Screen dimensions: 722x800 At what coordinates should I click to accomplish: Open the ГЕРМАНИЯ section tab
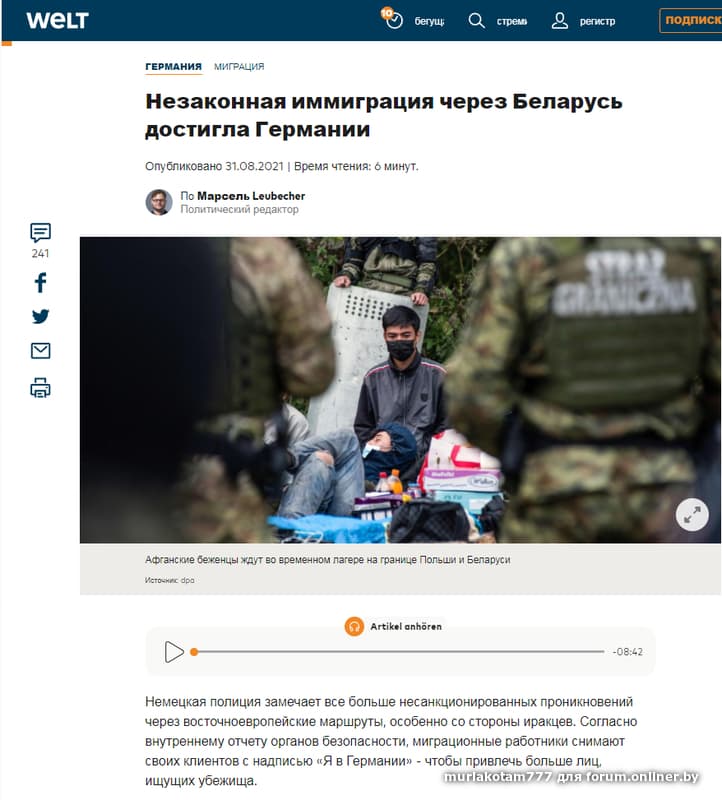click(173, 66)
